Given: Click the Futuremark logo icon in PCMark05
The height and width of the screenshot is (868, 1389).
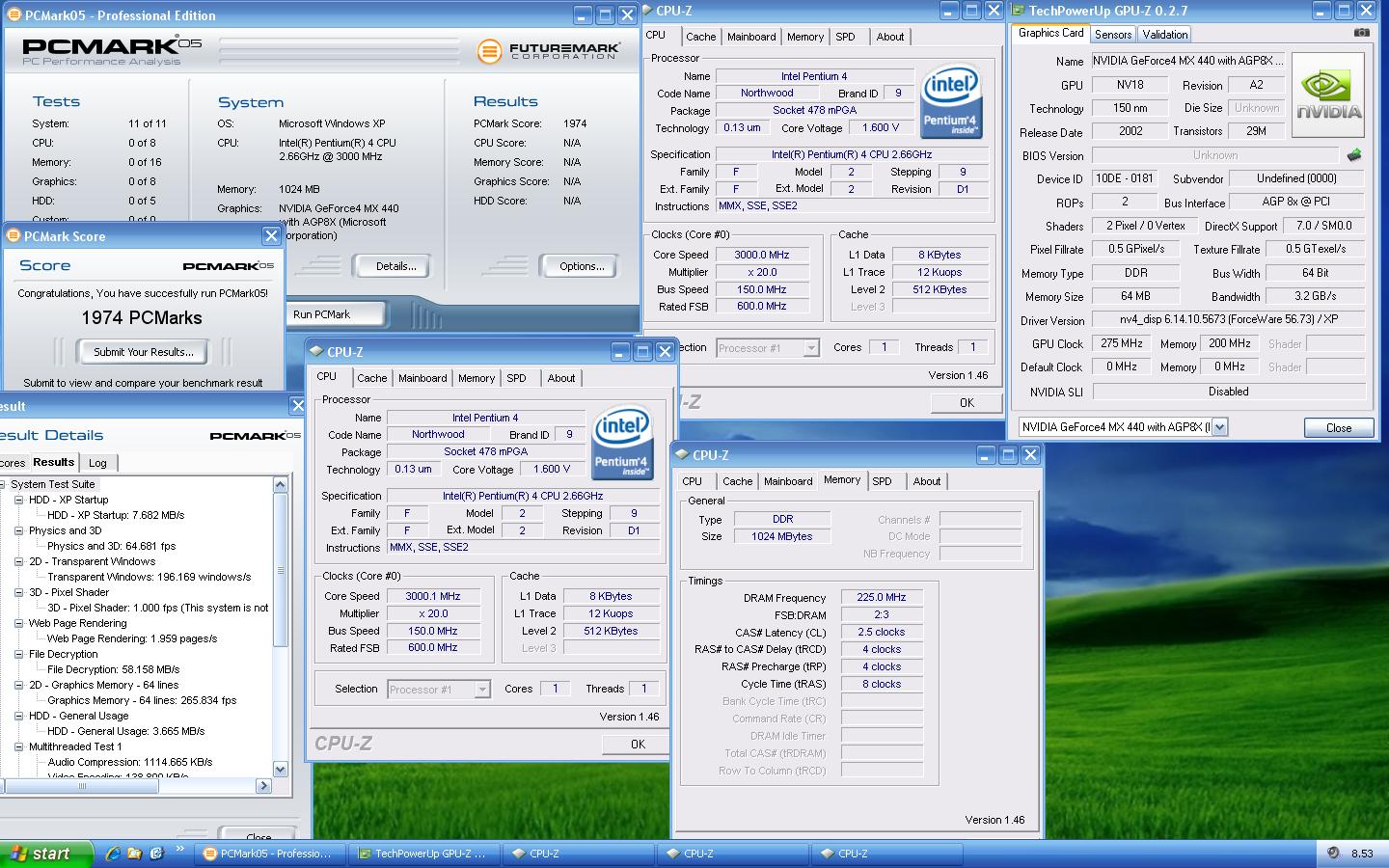Looking at the screenshot, I should click(490, 51).
